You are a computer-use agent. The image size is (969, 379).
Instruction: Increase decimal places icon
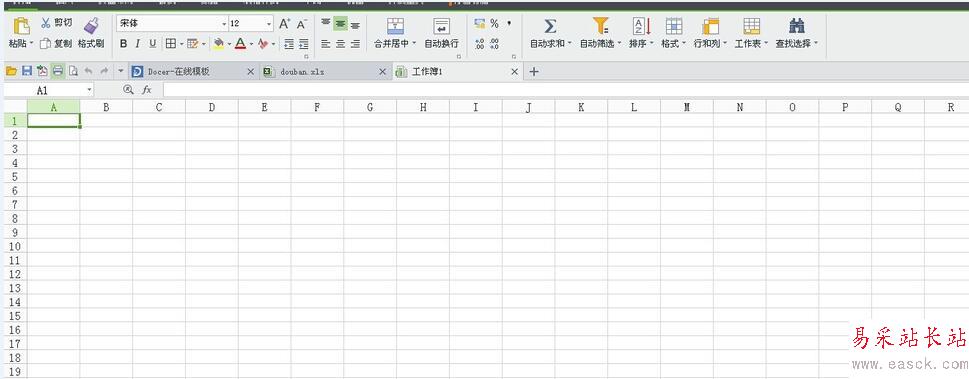point(480,44)
